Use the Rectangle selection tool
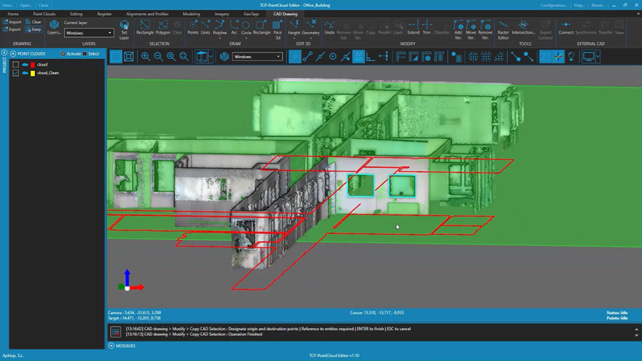This screenshot has height=361, width=642. [145, 27]
